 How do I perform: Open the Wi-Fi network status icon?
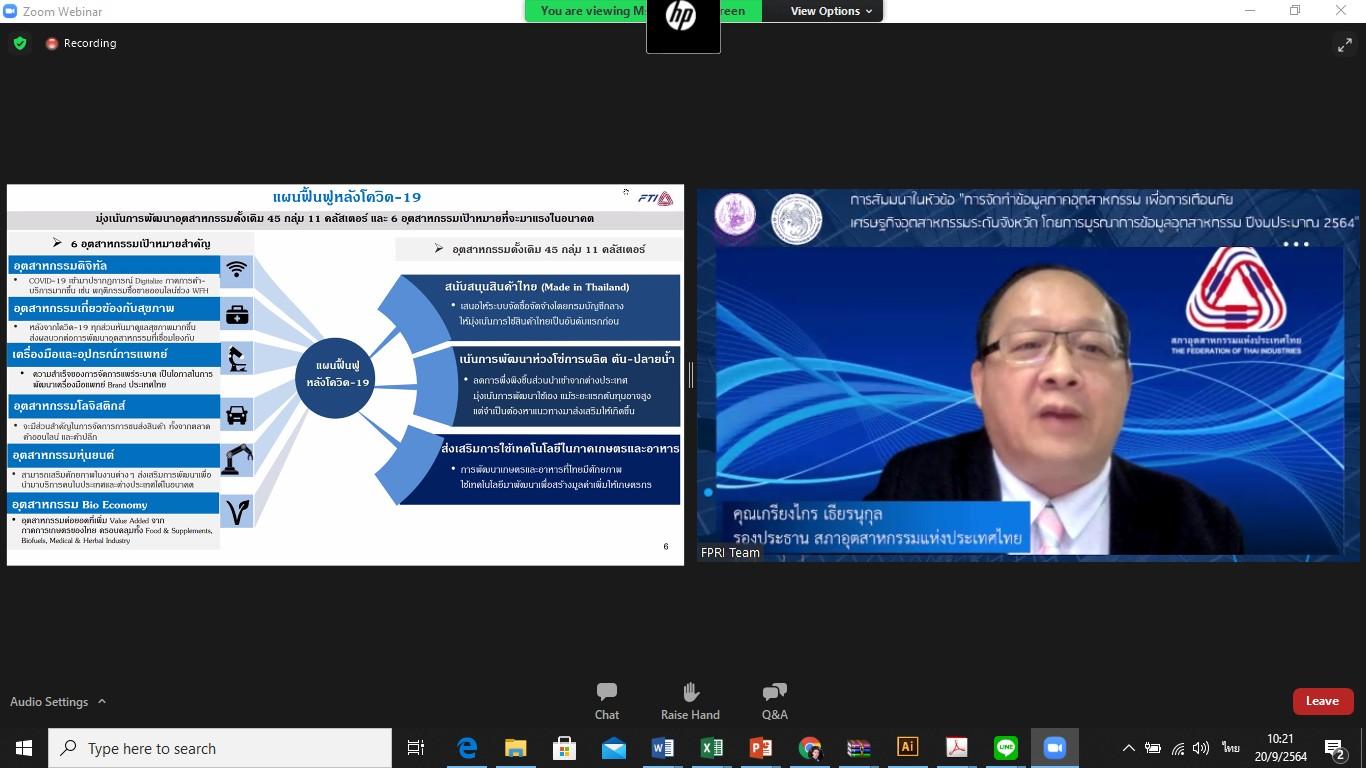point(1178,748)
